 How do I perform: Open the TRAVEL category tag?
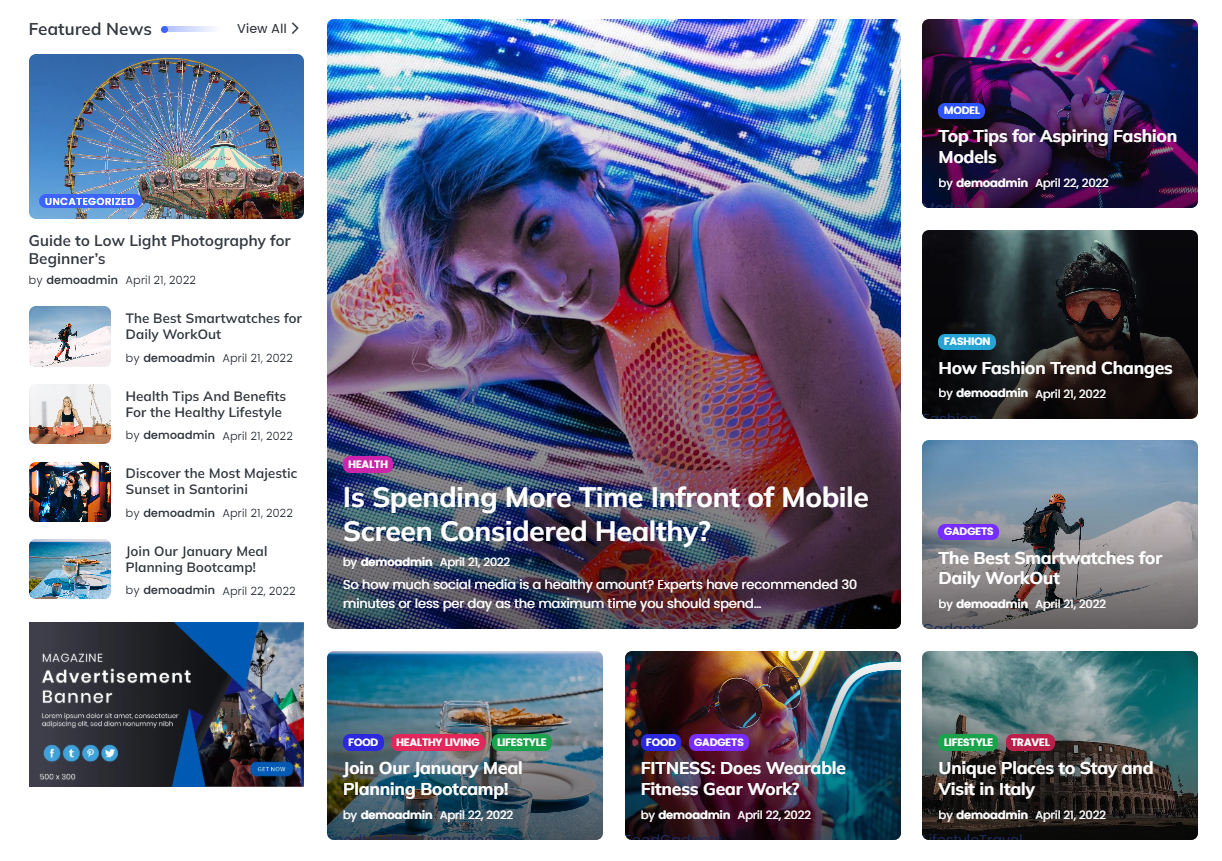coord(1030,742)
